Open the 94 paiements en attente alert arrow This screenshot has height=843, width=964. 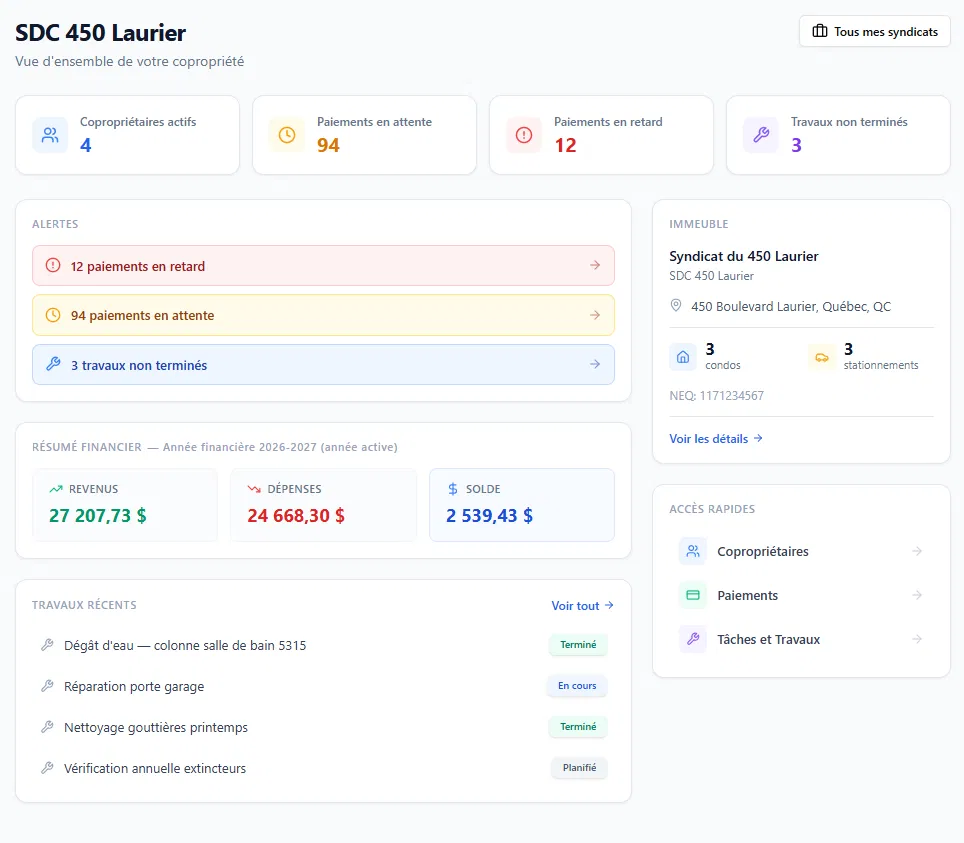pos(595,315)
